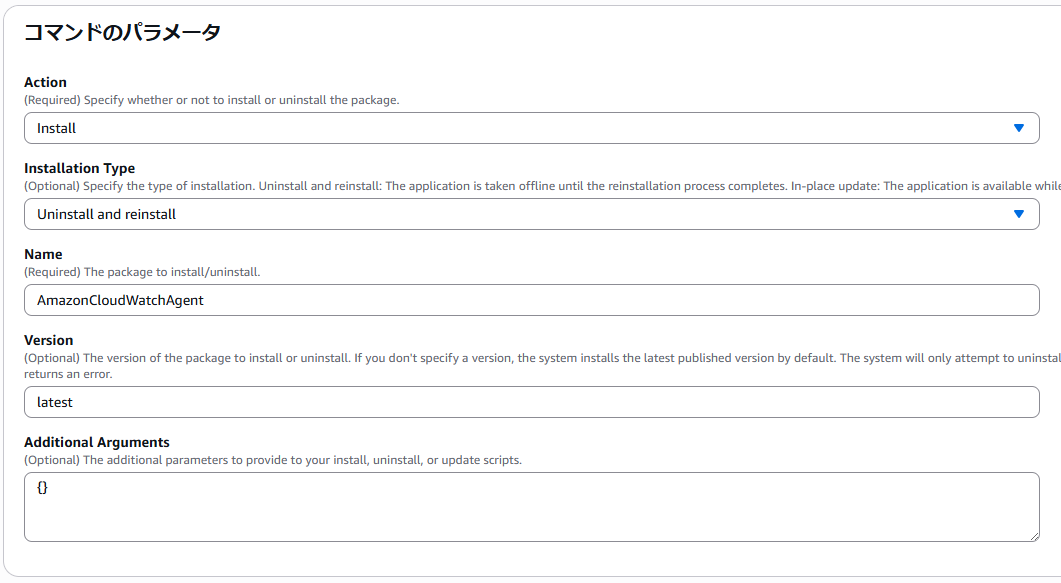Viewport: 1061px width, 583px height.
Task: Click the Version field label
Action: pyautogui.click(x=49, y=340)
